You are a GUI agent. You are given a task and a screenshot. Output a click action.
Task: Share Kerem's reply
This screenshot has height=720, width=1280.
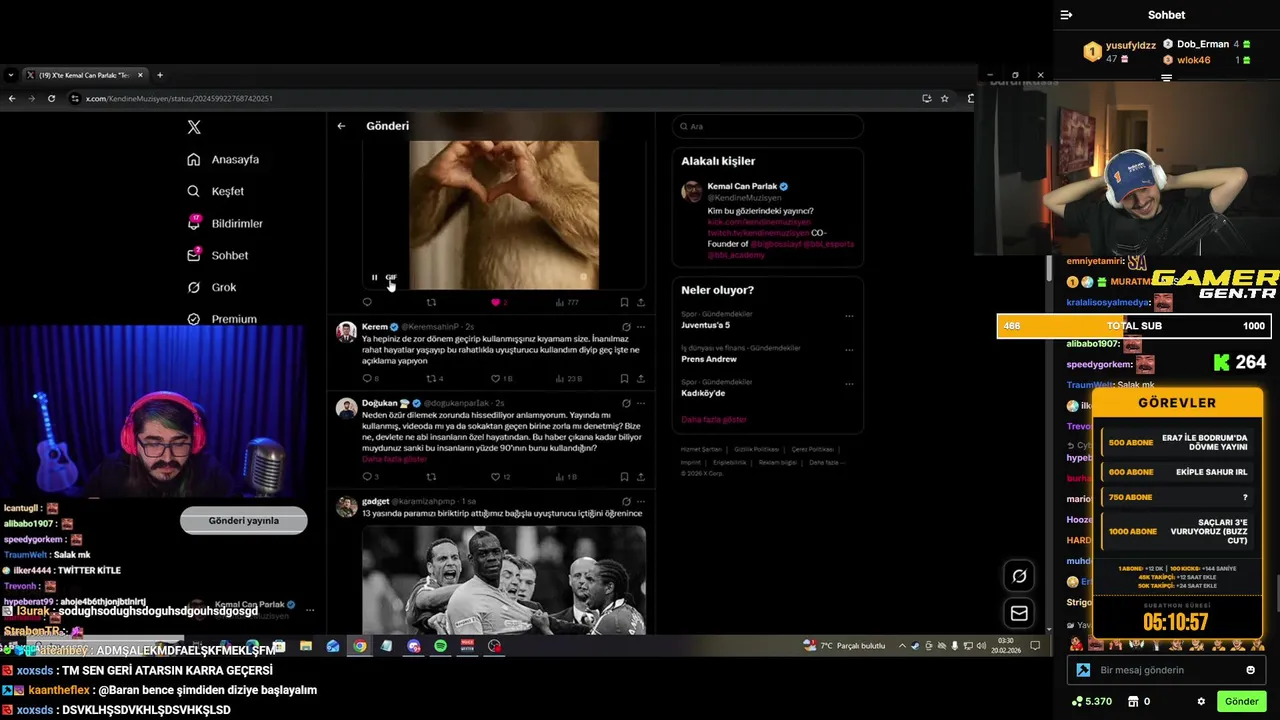(x=641, y=379)
